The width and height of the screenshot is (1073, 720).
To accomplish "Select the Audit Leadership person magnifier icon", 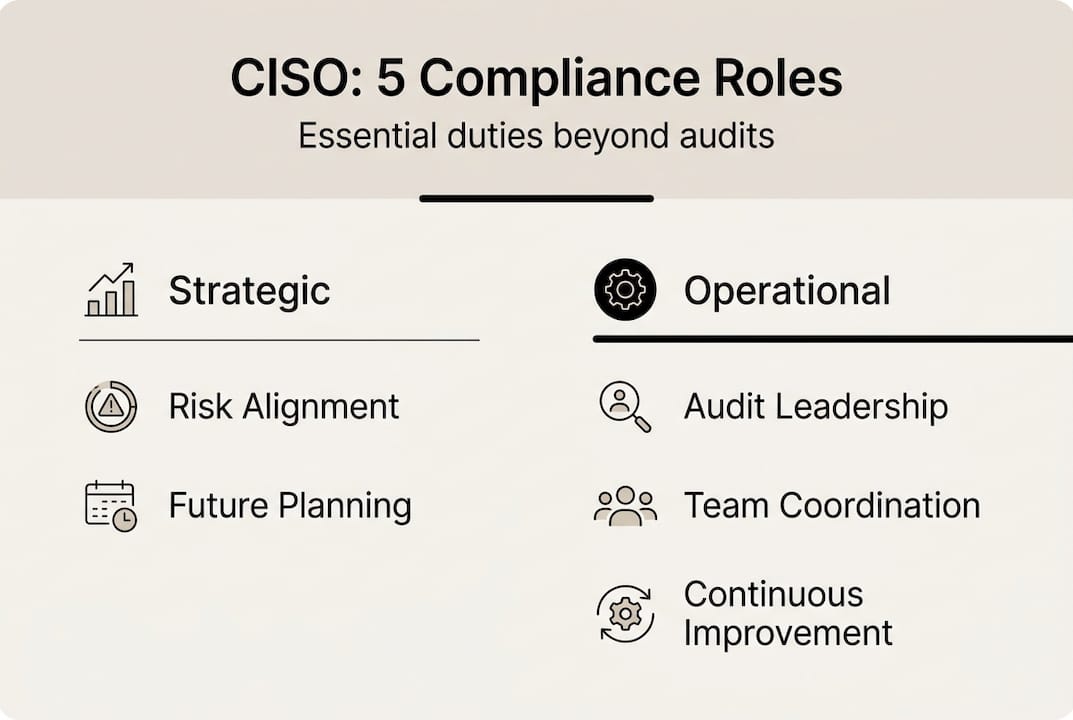I will coord(625,407).
